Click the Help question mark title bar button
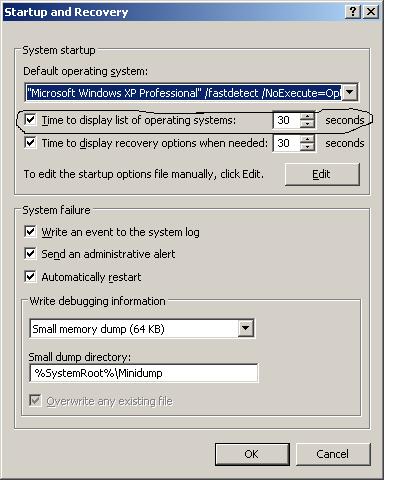Screen dimensions: 400x480 (353, 12)
